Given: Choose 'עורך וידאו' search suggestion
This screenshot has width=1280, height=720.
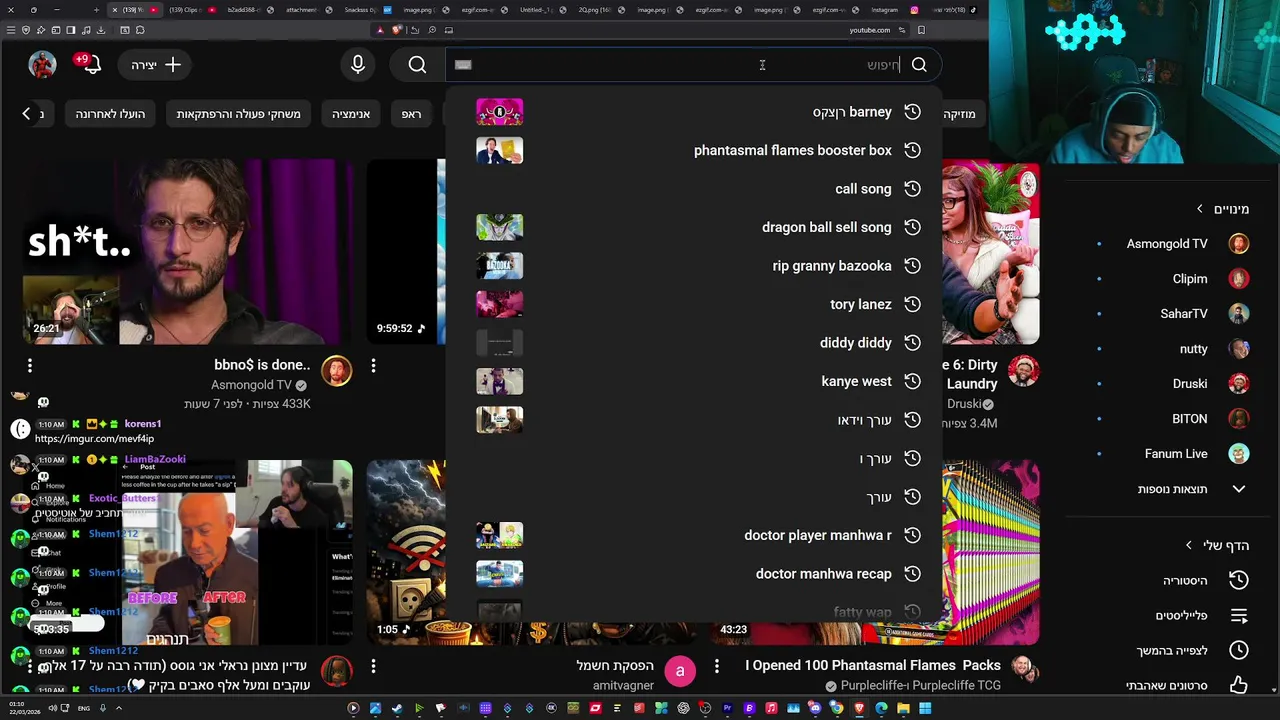Looking at the screenshot, I should point(694,420).
